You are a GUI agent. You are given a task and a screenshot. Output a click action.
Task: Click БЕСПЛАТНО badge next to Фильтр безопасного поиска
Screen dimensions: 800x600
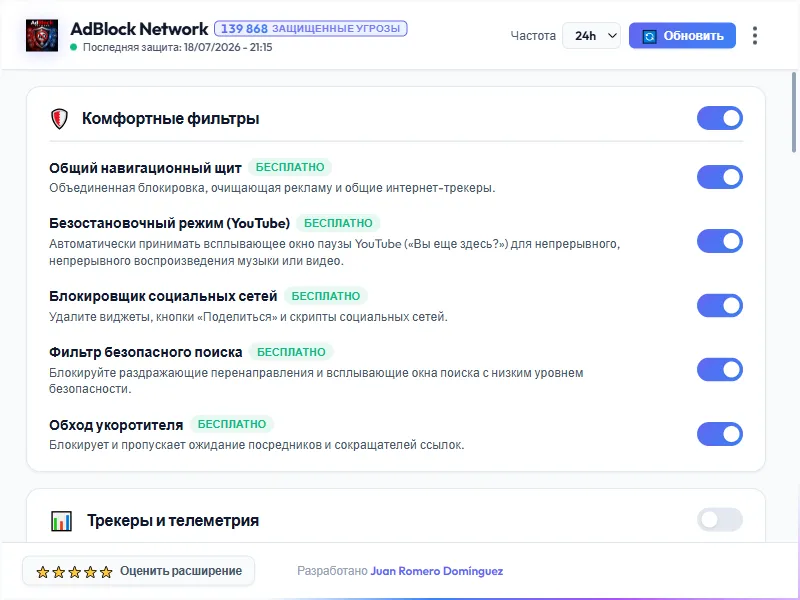291,353
